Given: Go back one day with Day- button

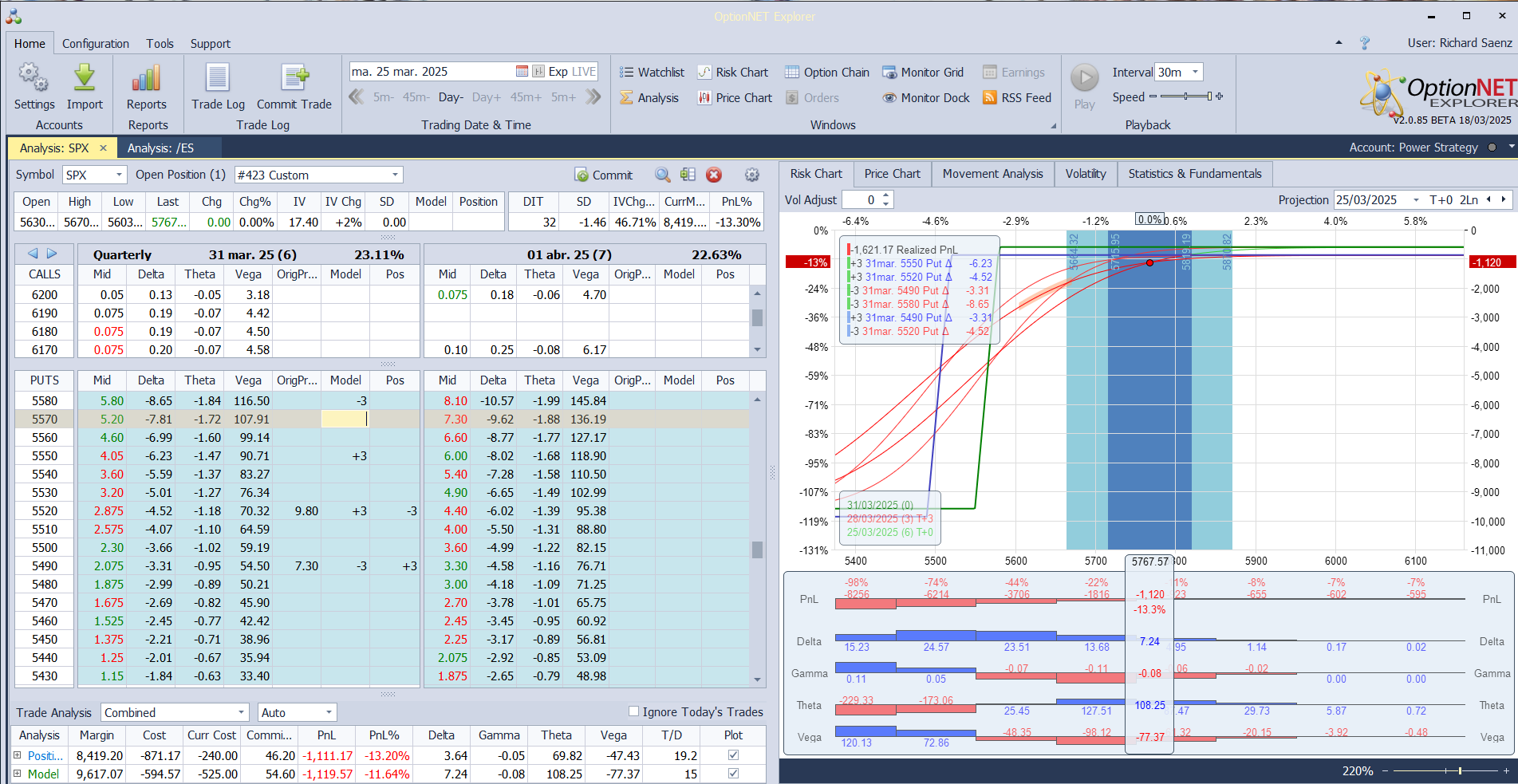Looking at the screenshot, I should click(x=451, y=97).
